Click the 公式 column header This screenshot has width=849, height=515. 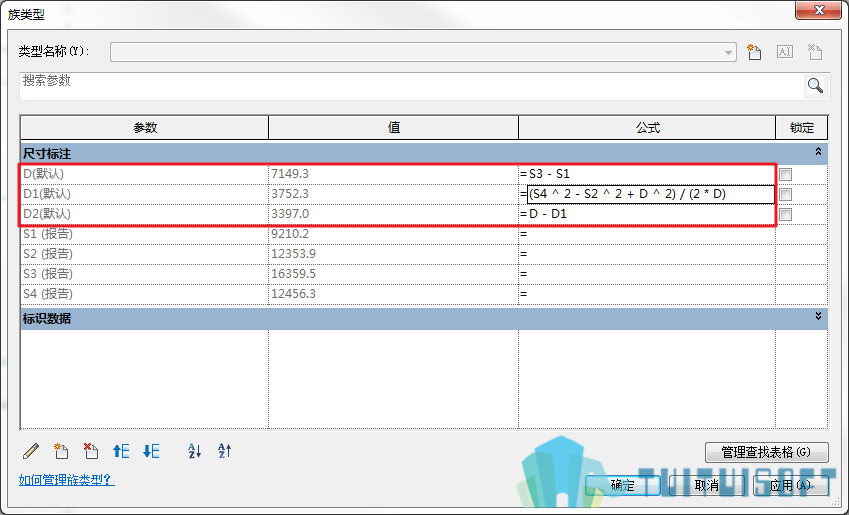pyautogui.click(x=647, y=128)
